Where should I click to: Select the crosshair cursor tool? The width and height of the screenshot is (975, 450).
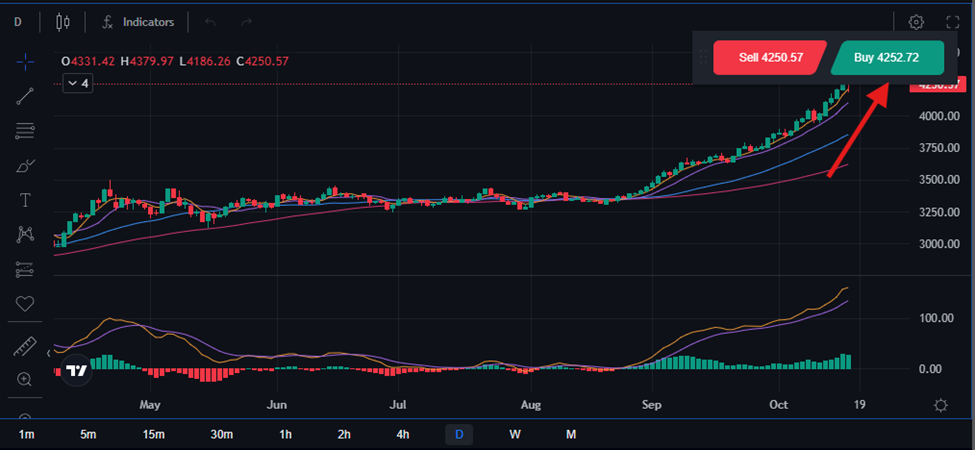(x=25, y=61)
